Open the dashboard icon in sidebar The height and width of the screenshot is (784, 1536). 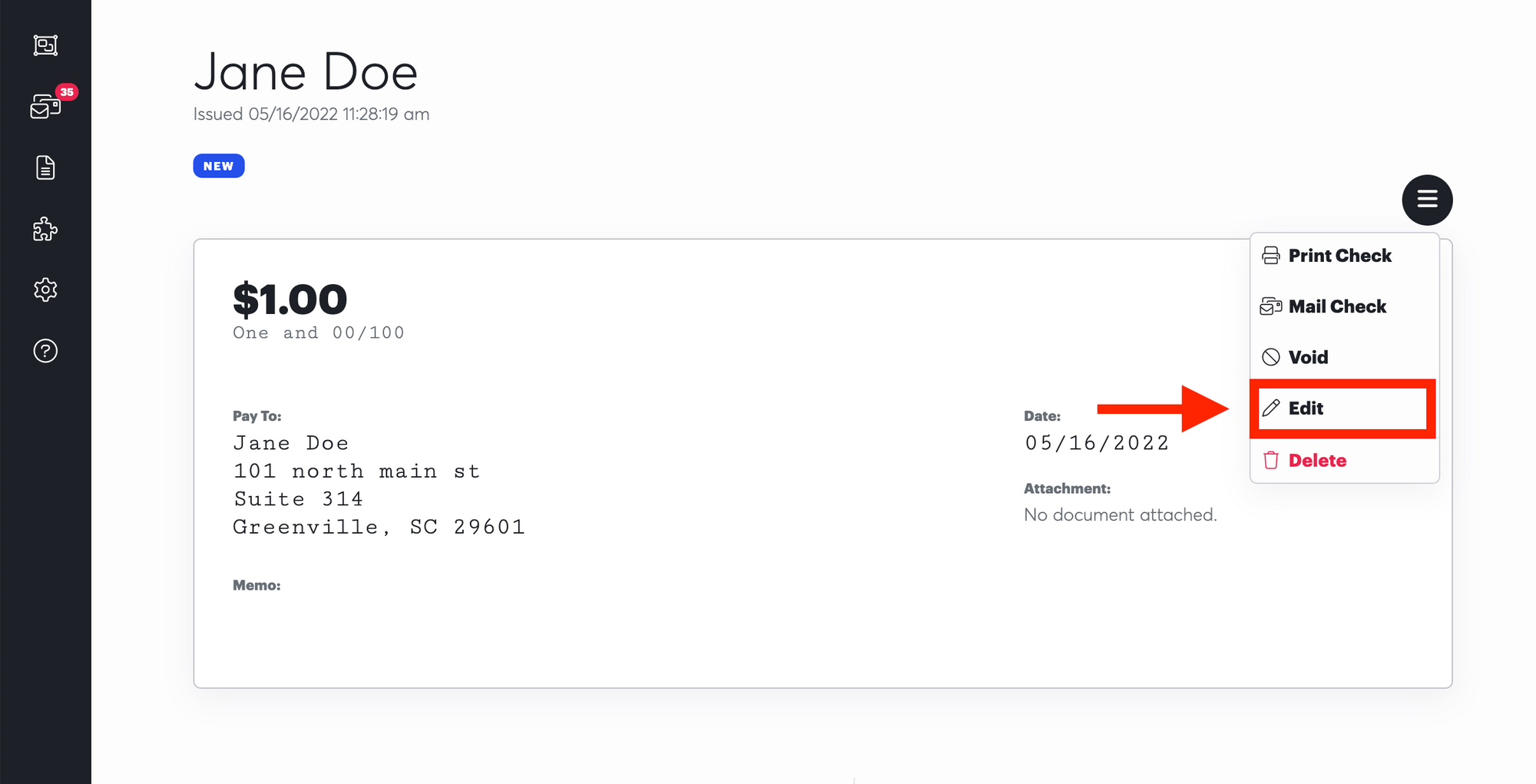coord(45,45)
